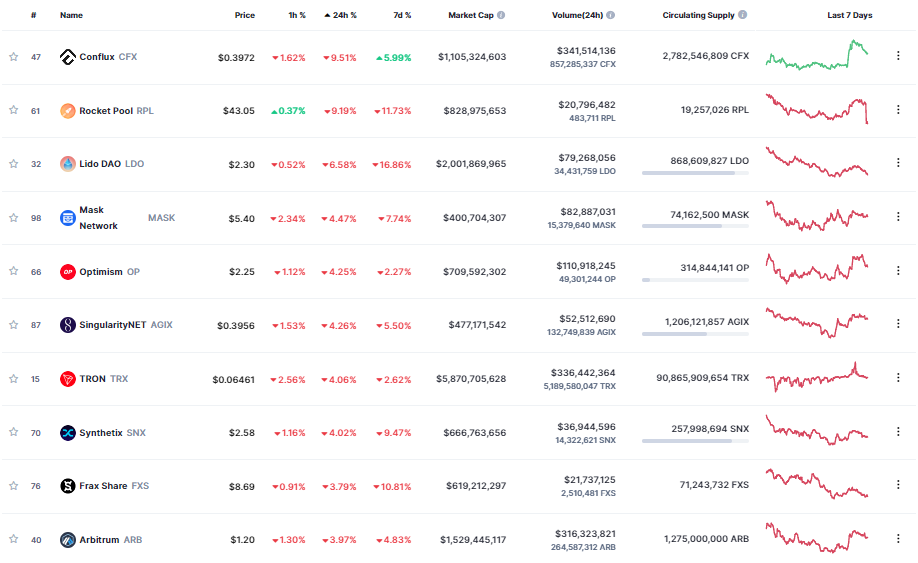Sort the table by Price column header
918x563 pixels.
(x=244, y=16)
